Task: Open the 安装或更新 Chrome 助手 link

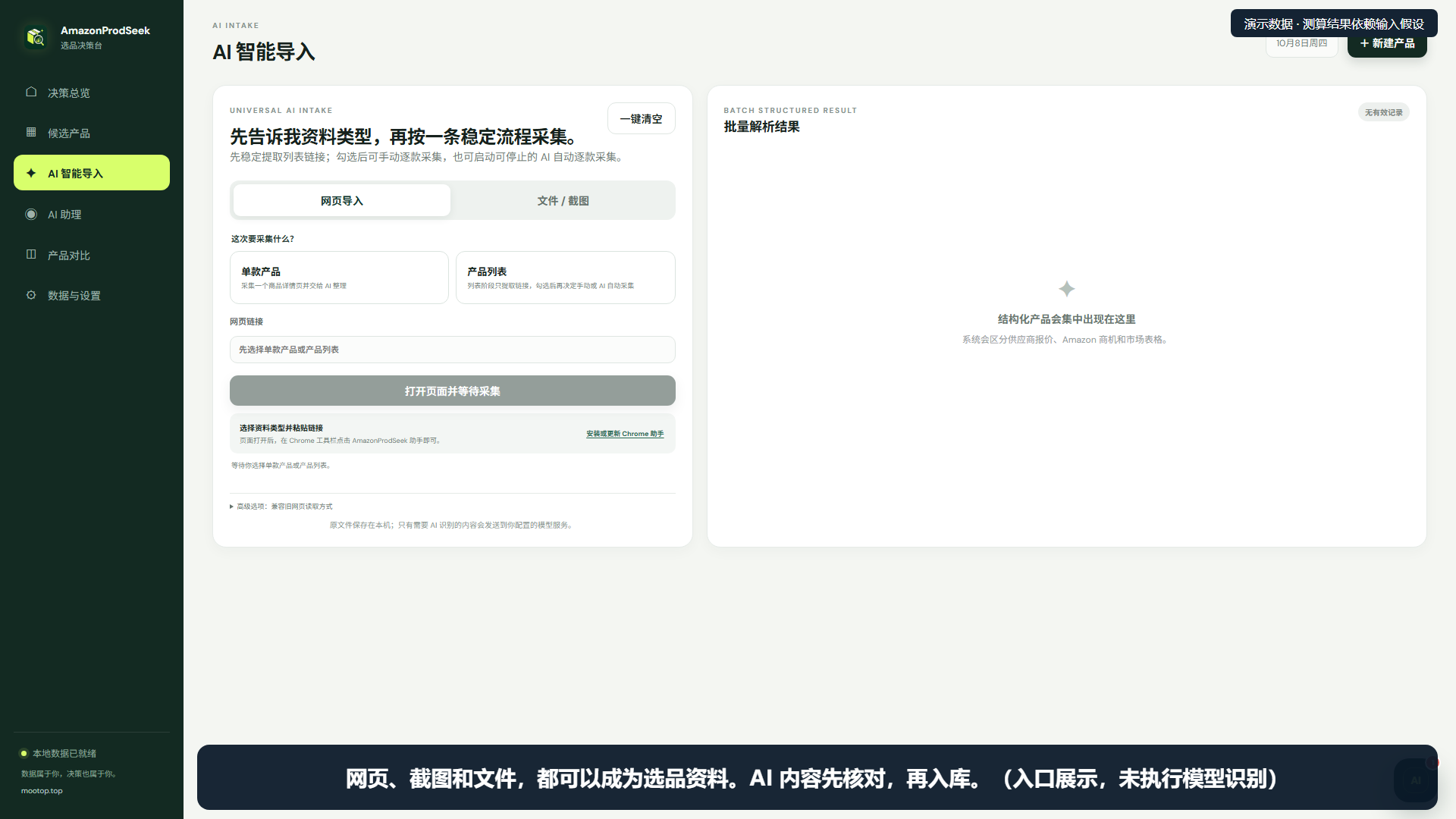Action: (x=625, y=434)
